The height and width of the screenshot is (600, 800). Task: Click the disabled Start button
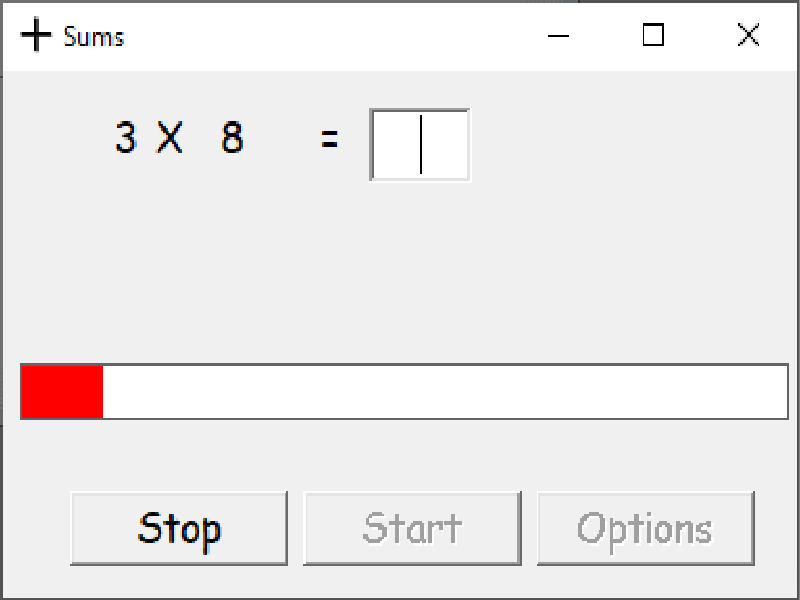point(412,528)
